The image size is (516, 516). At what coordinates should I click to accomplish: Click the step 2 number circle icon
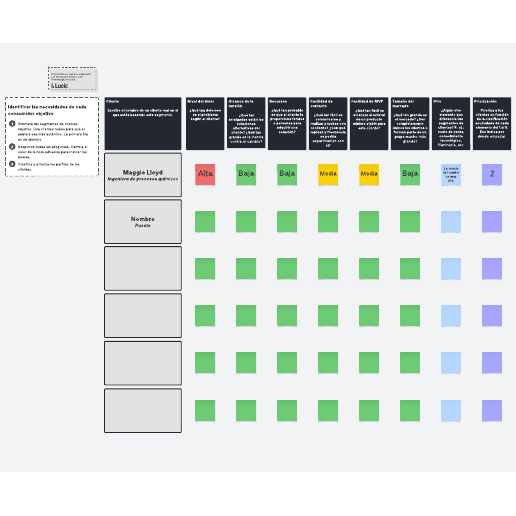coord(12,147)
